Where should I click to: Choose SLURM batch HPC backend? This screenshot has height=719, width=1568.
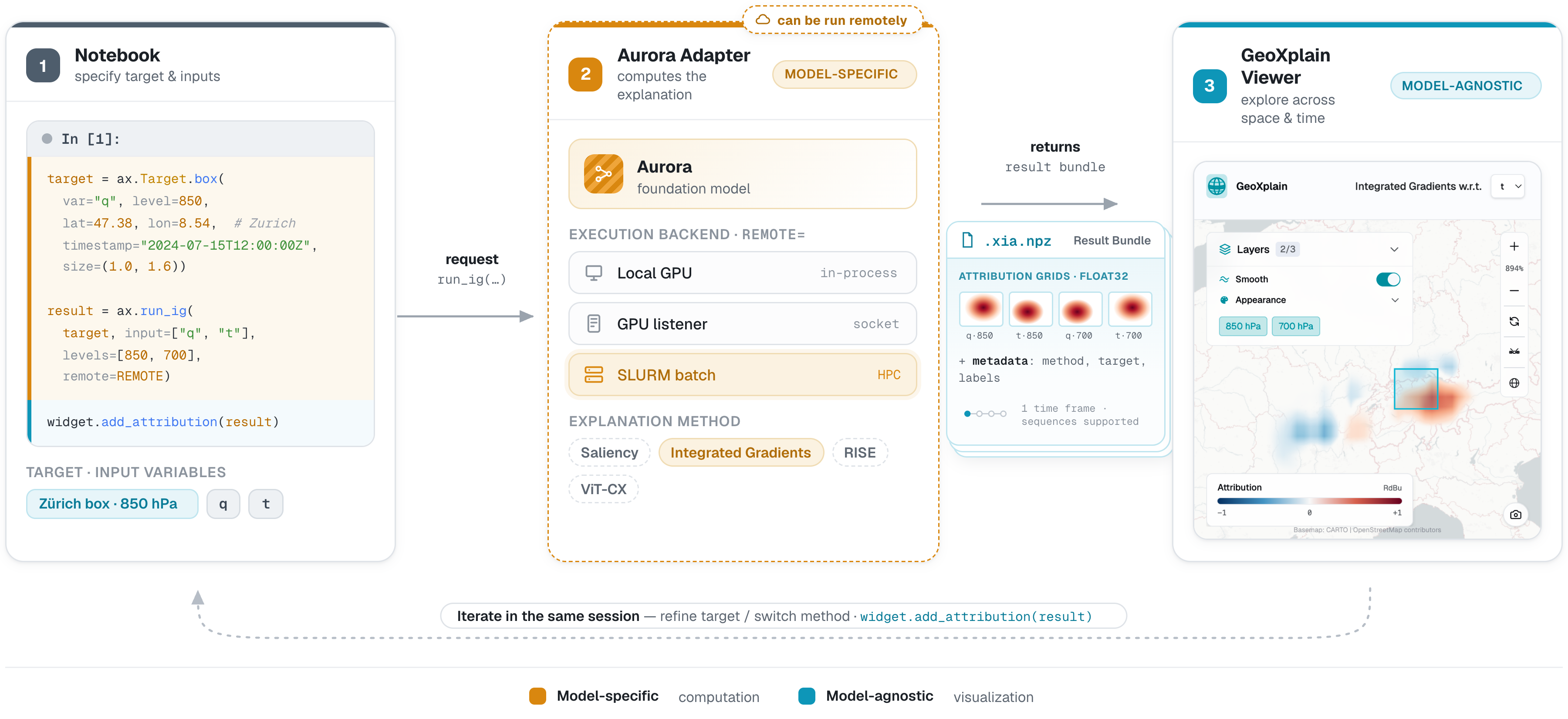coord(742,374)
